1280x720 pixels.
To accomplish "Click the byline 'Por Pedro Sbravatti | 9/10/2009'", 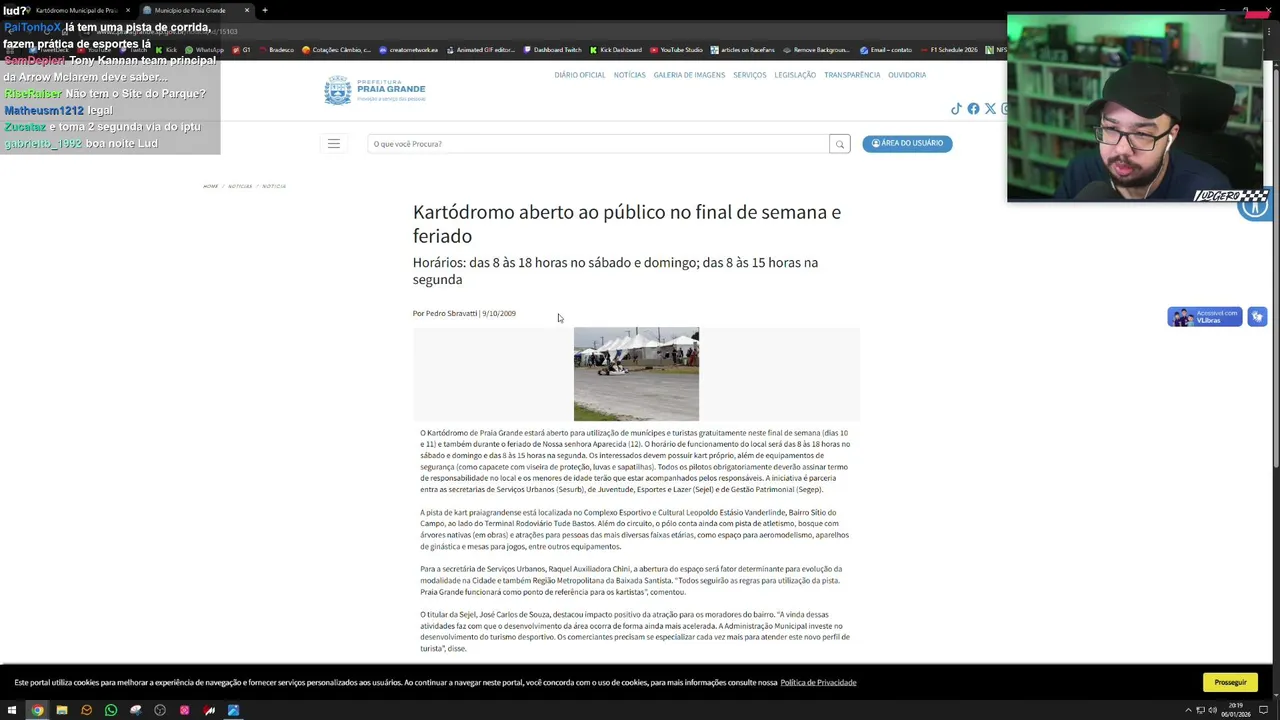I will point(464,313).
